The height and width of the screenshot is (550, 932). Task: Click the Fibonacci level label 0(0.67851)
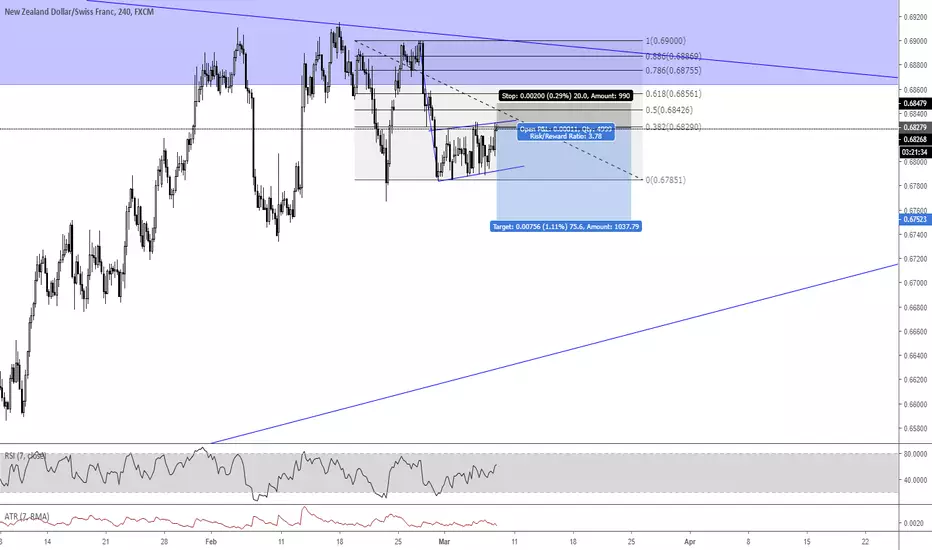point(666,180)
